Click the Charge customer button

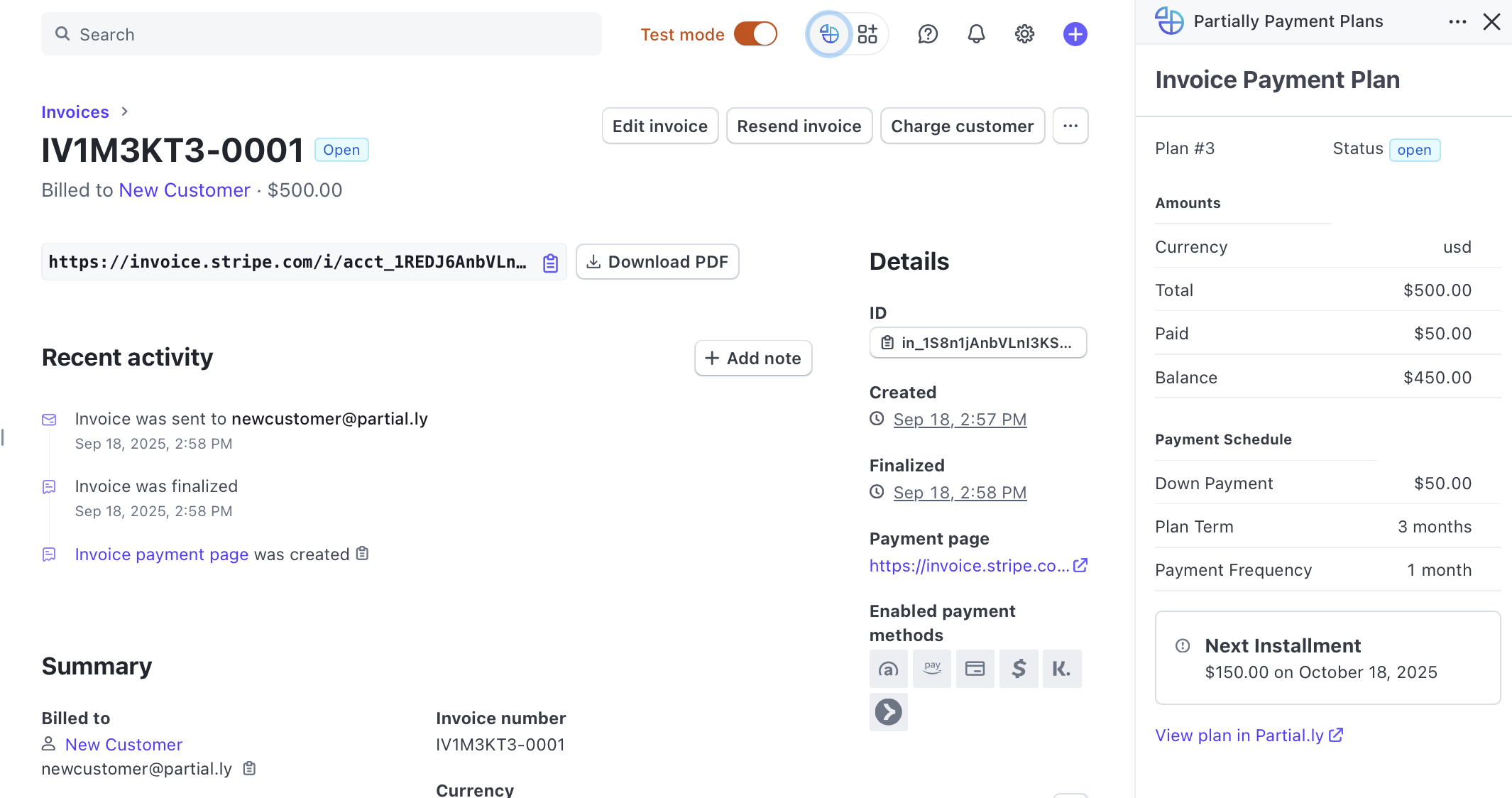pos(962,126)
